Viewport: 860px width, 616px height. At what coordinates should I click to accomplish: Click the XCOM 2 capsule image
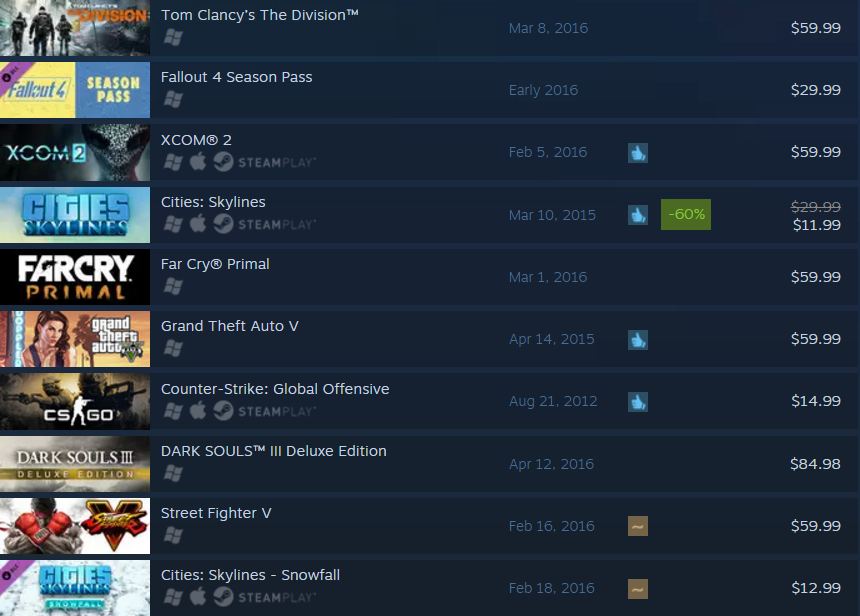tap(75, 152)
